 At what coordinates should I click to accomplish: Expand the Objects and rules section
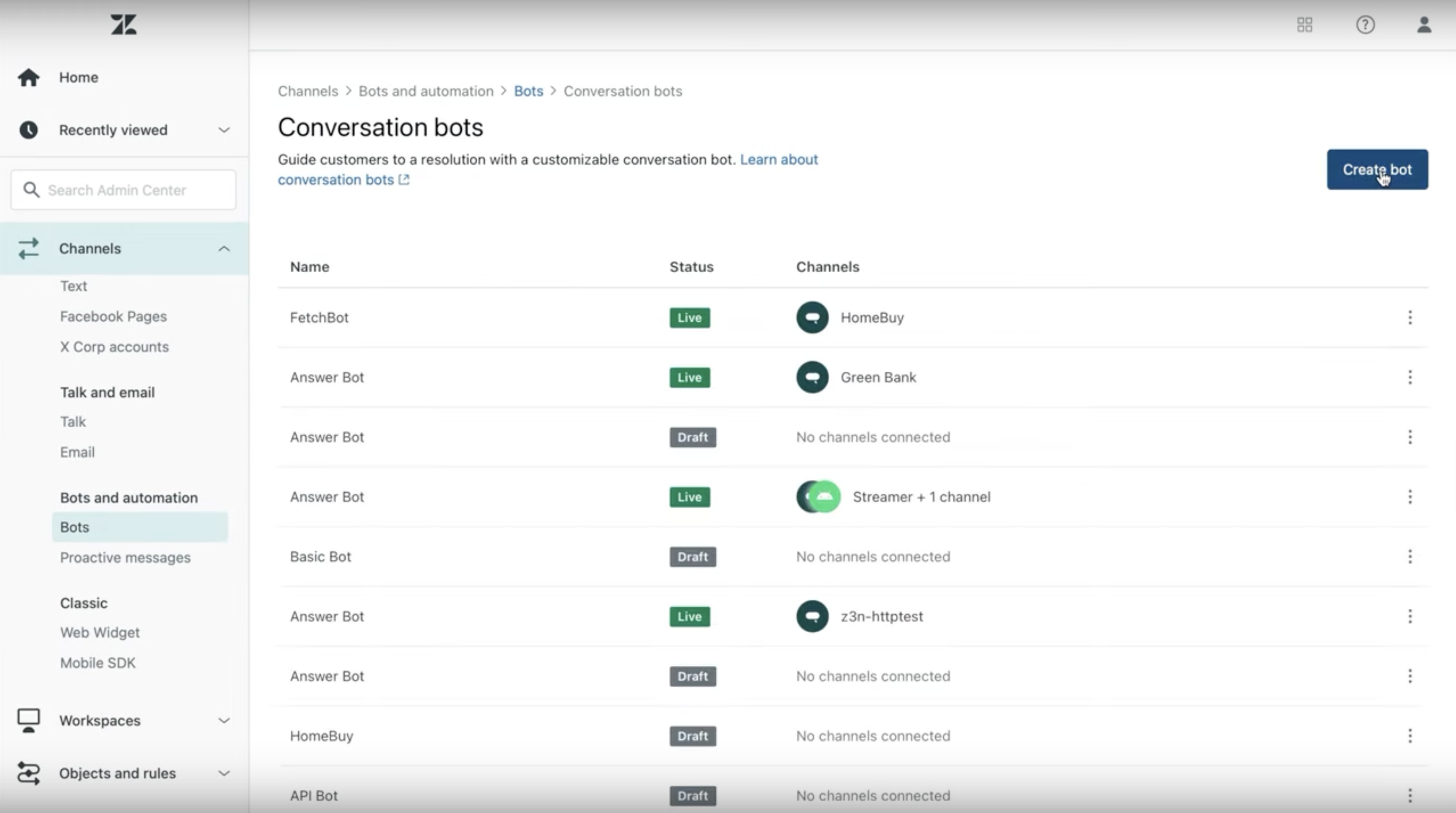(224, 773)
